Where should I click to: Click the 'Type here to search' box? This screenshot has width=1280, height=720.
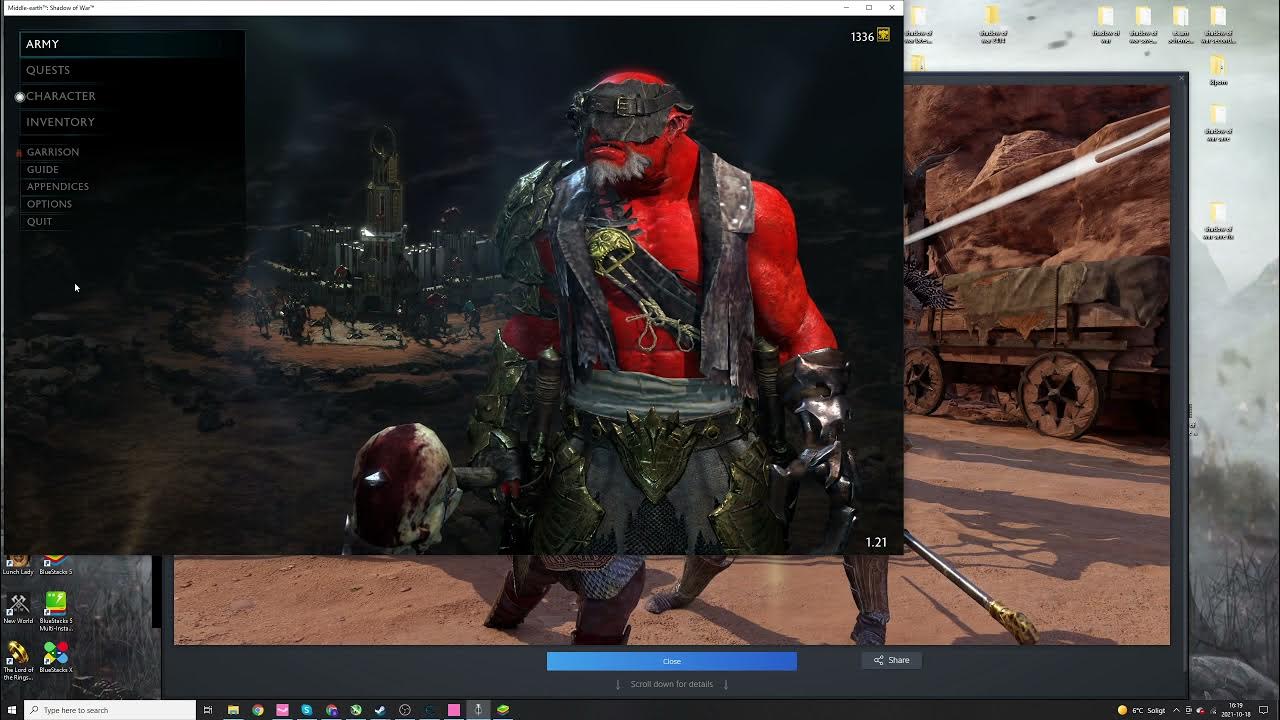click(x=109, y=710)
